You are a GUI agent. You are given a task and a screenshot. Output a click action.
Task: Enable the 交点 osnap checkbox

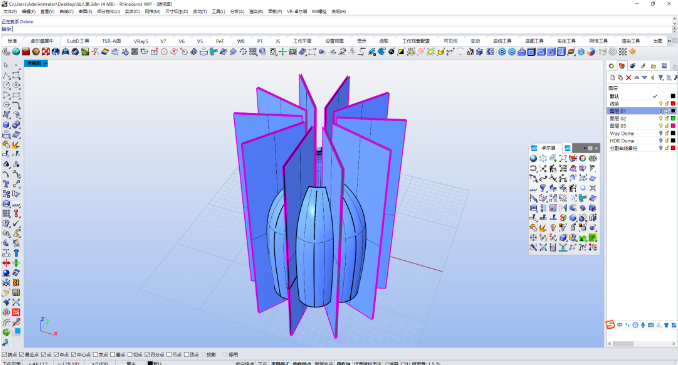[95, 355]
